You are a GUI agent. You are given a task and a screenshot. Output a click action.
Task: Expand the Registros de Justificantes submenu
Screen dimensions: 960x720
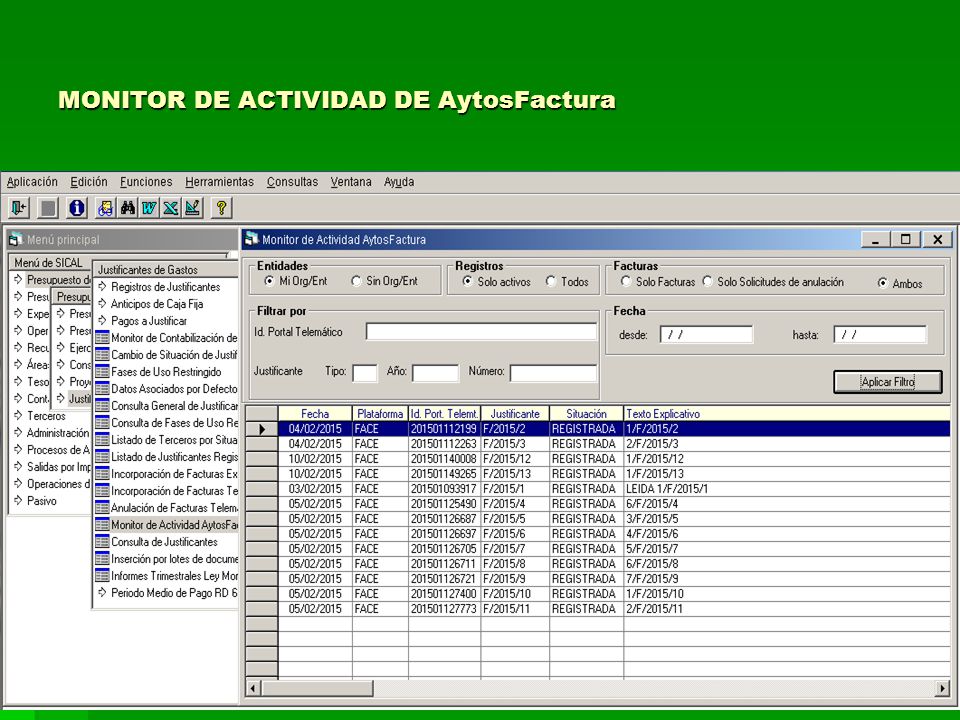[102, 287]
